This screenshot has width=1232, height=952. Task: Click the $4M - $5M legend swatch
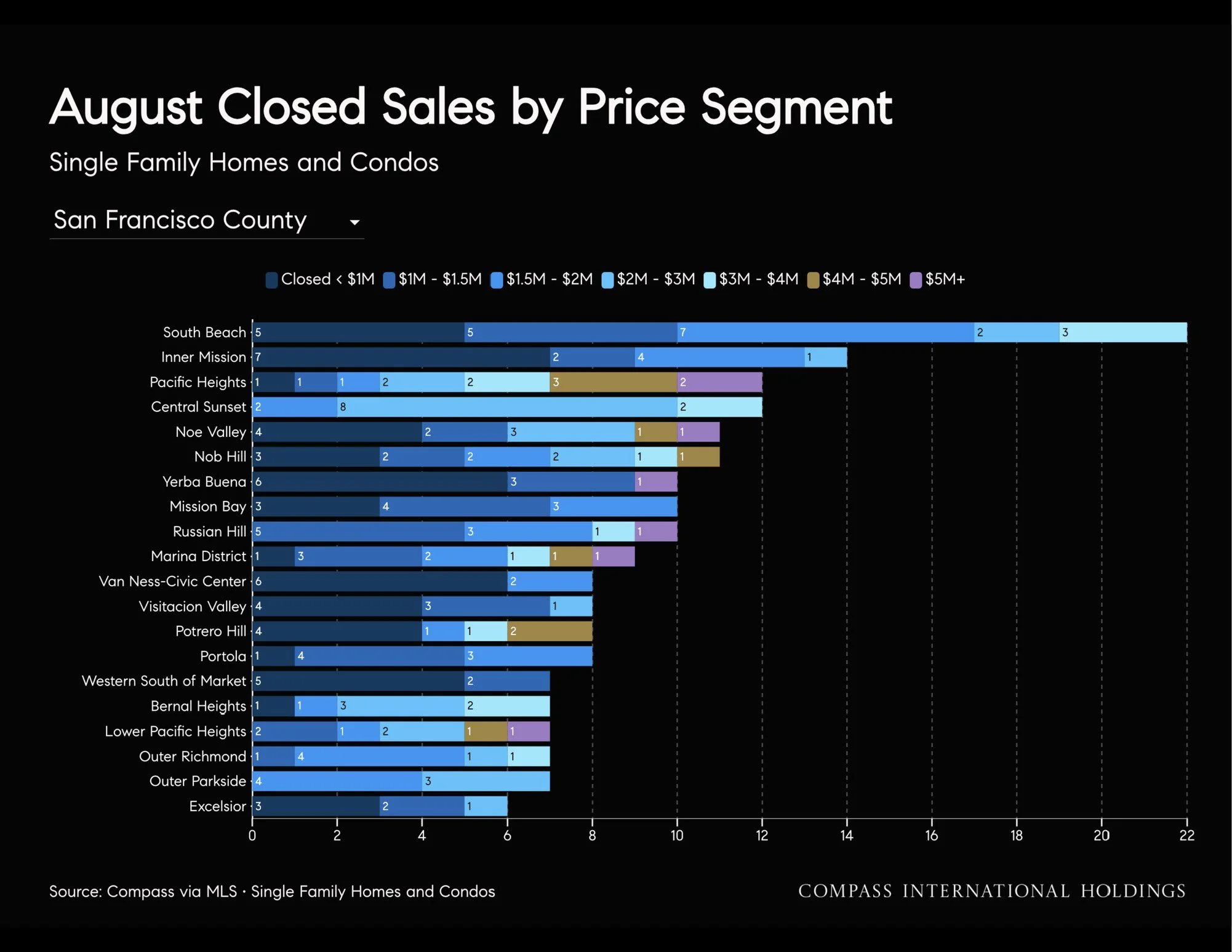pyautogui.click(x=813, y=280)
